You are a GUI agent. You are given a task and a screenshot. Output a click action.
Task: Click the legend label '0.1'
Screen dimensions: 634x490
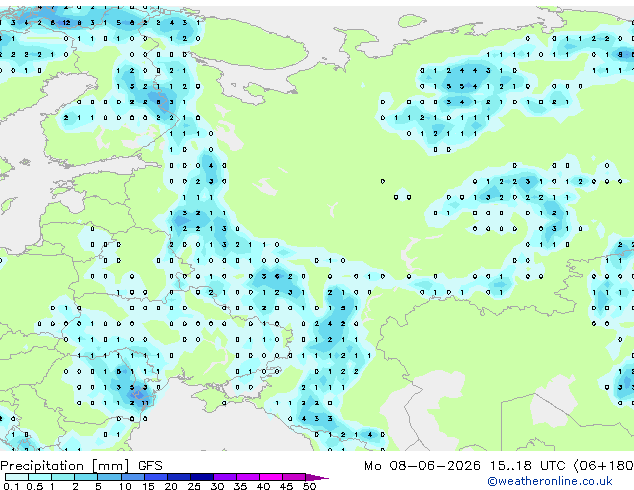click(11, 486)
